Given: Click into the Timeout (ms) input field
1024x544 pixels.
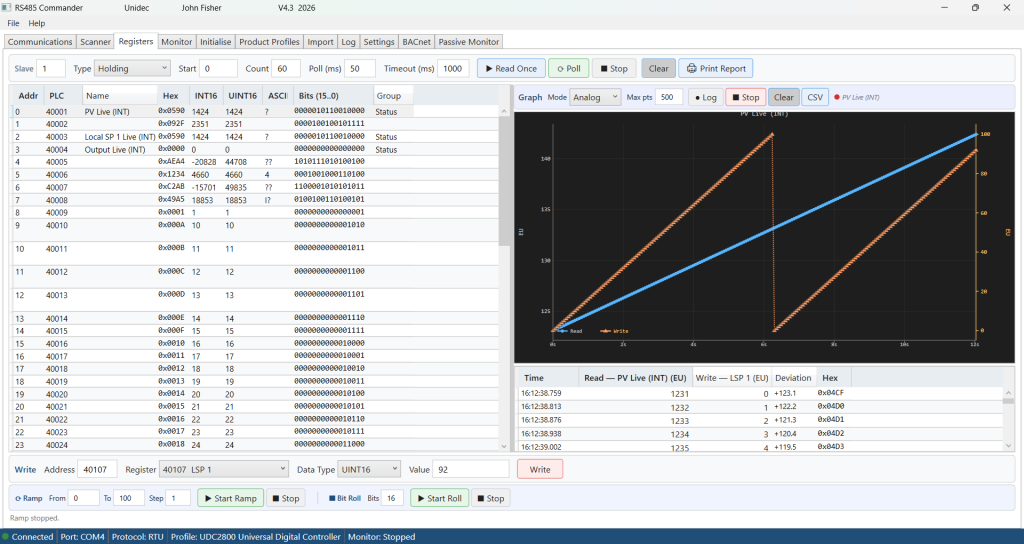Looking at the screenshot, I should (453, 69).
